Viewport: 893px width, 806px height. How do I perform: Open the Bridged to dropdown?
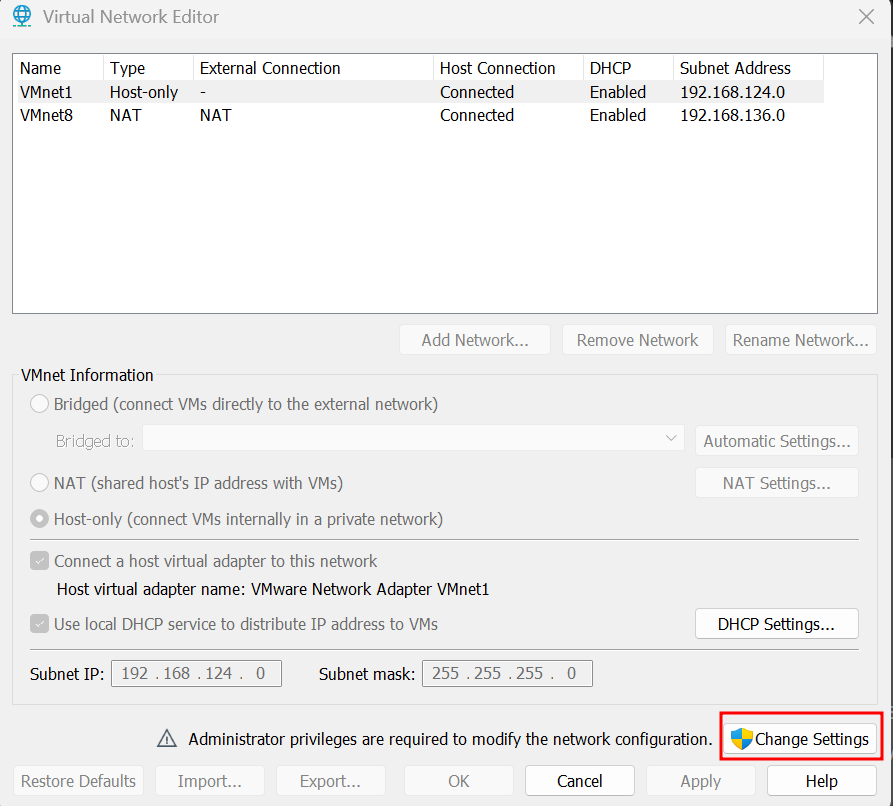pyautogui.click(x=413, y=438)
